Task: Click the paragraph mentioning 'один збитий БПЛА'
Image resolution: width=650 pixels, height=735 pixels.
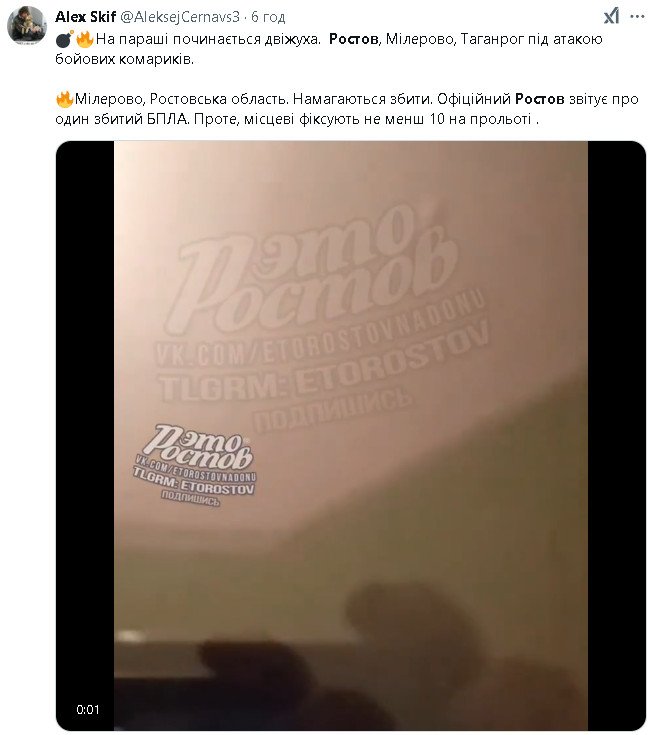Action: 347,109
